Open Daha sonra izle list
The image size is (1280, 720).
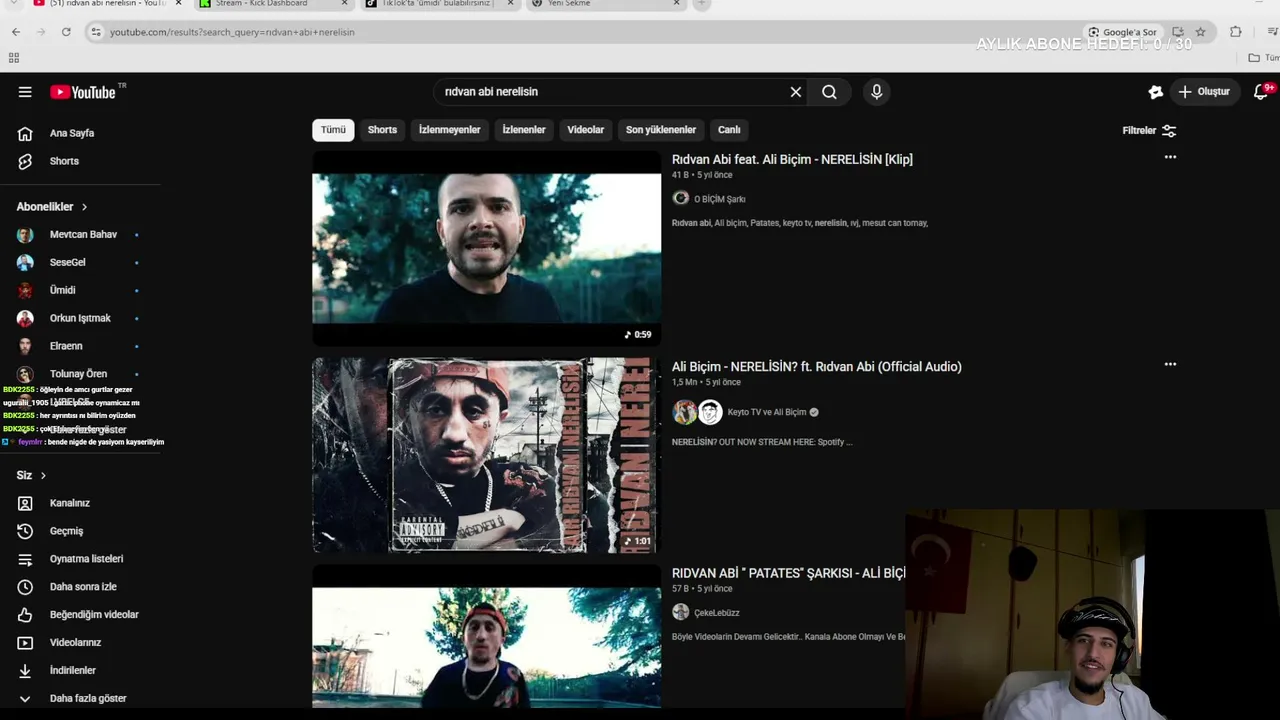click(83, 587)
